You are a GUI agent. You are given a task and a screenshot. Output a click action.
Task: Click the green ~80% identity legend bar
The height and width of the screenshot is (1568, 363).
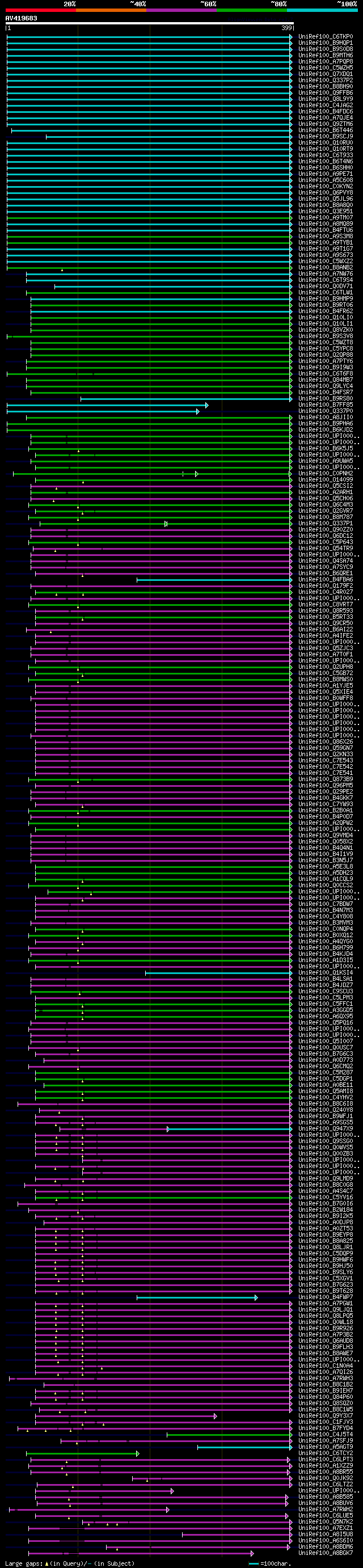point(251,10)
